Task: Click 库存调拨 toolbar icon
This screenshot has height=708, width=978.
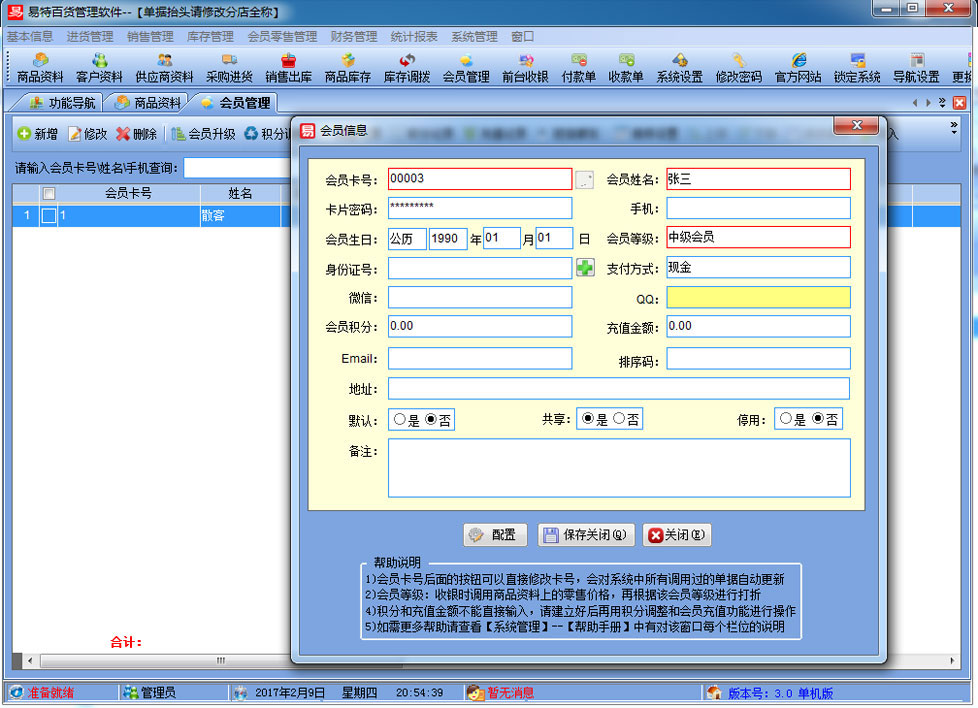Action: (x=406, y=68)
